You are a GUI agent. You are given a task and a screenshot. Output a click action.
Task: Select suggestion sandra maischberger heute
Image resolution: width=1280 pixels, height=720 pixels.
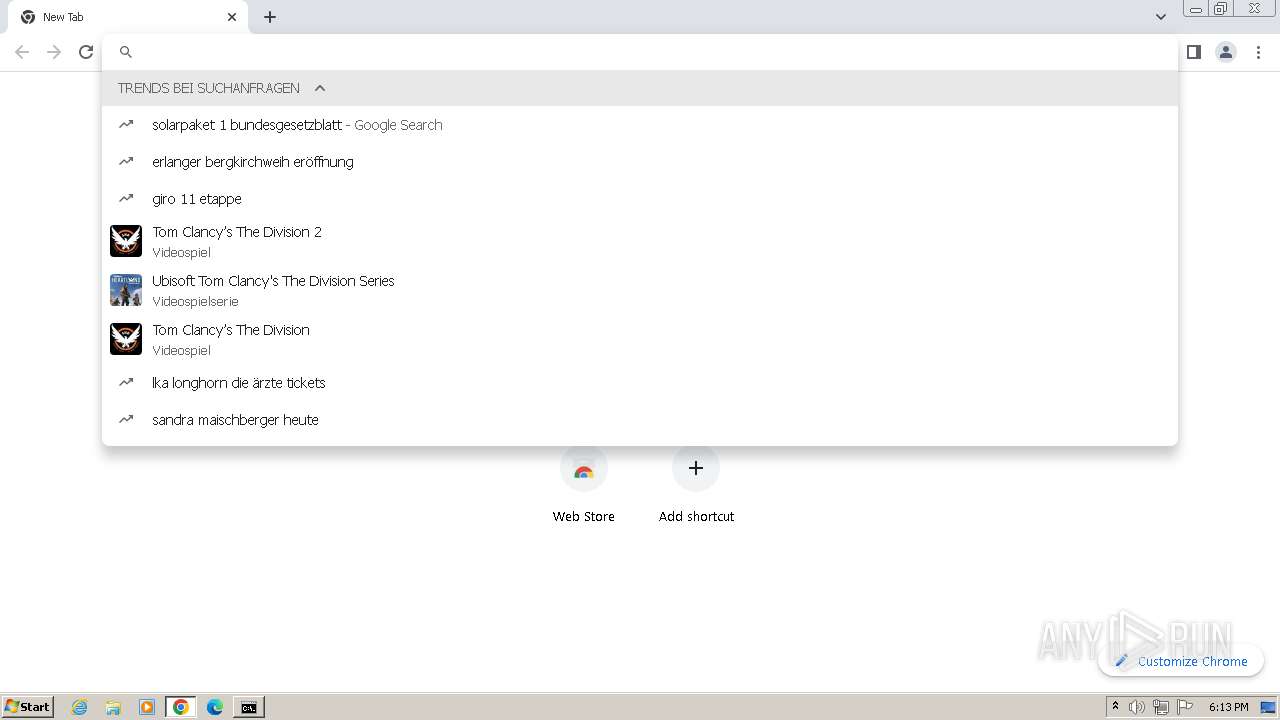640,420
